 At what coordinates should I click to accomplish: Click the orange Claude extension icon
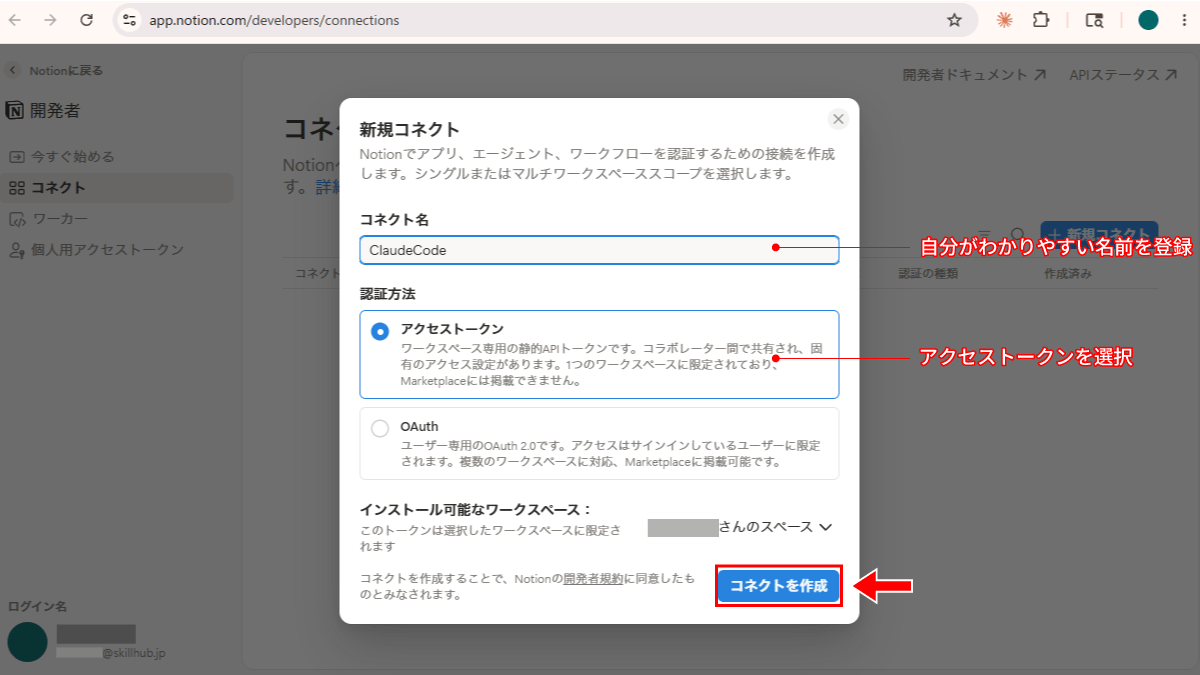point(1005,20)
